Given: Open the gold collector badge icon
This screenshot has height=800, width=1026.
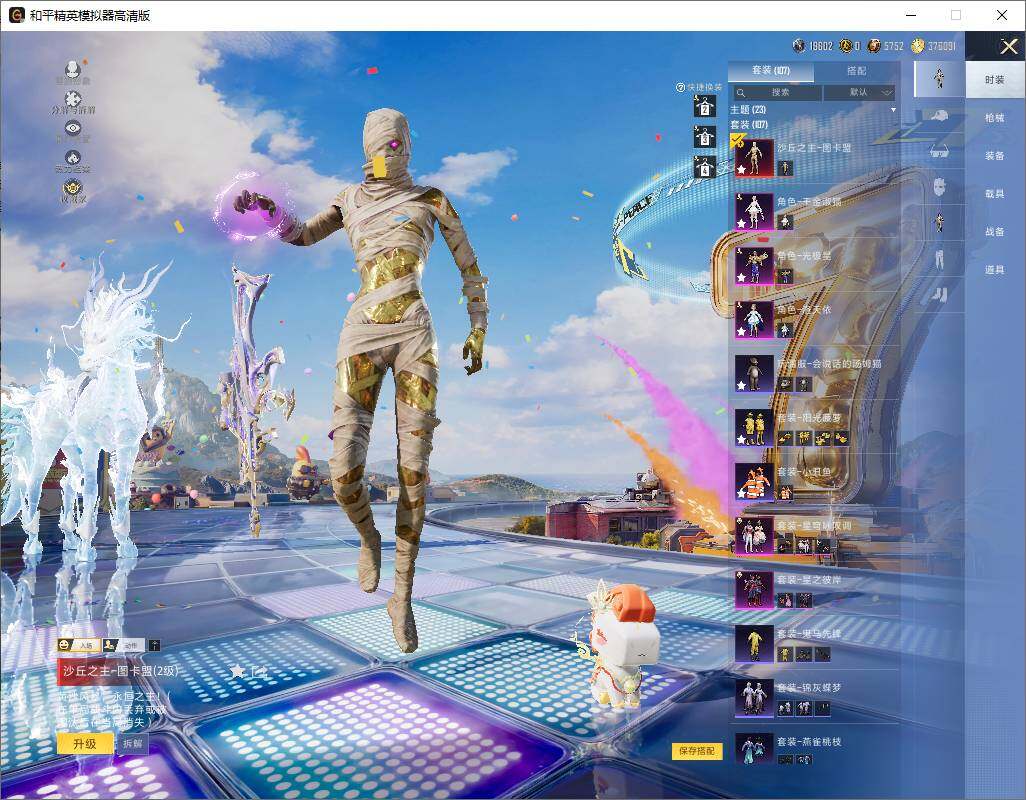Looking at the screenshot, I should [73, 187].
